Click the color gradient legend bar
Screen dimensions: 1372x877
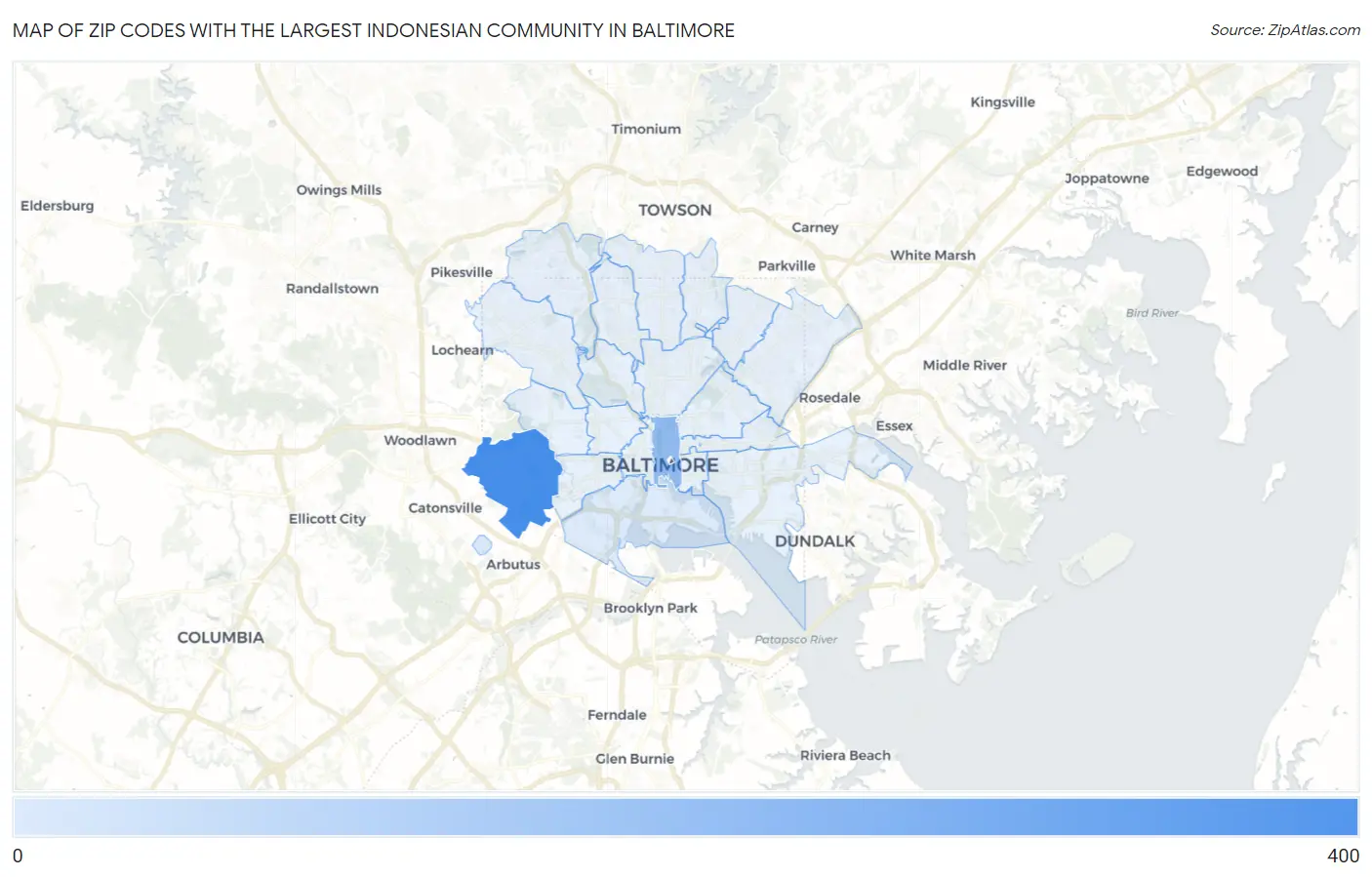(x=685, y=817)
